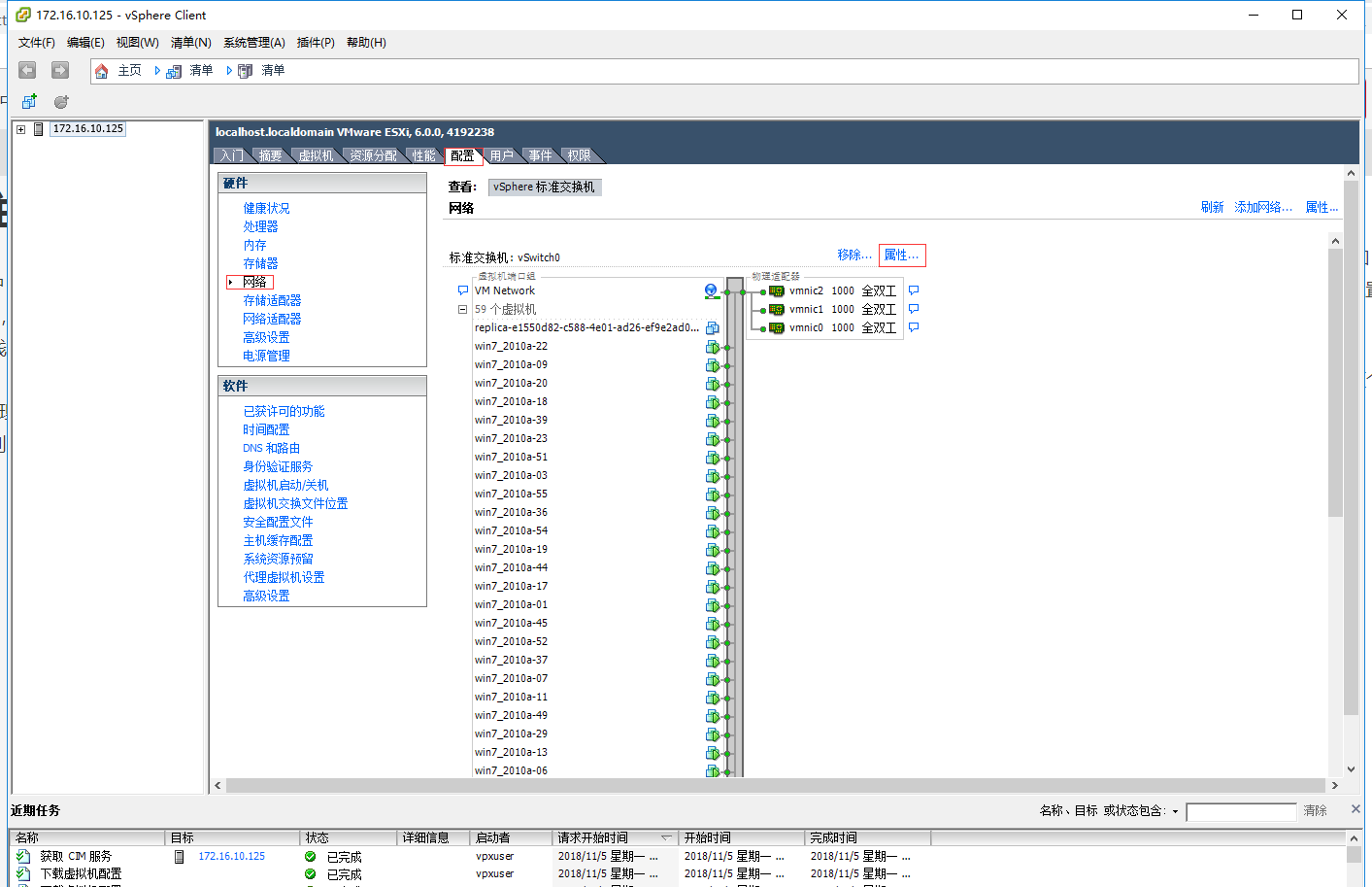Click the 添加网络 link
Viewport: 1372px width, 887px height.
(1262, 207)
